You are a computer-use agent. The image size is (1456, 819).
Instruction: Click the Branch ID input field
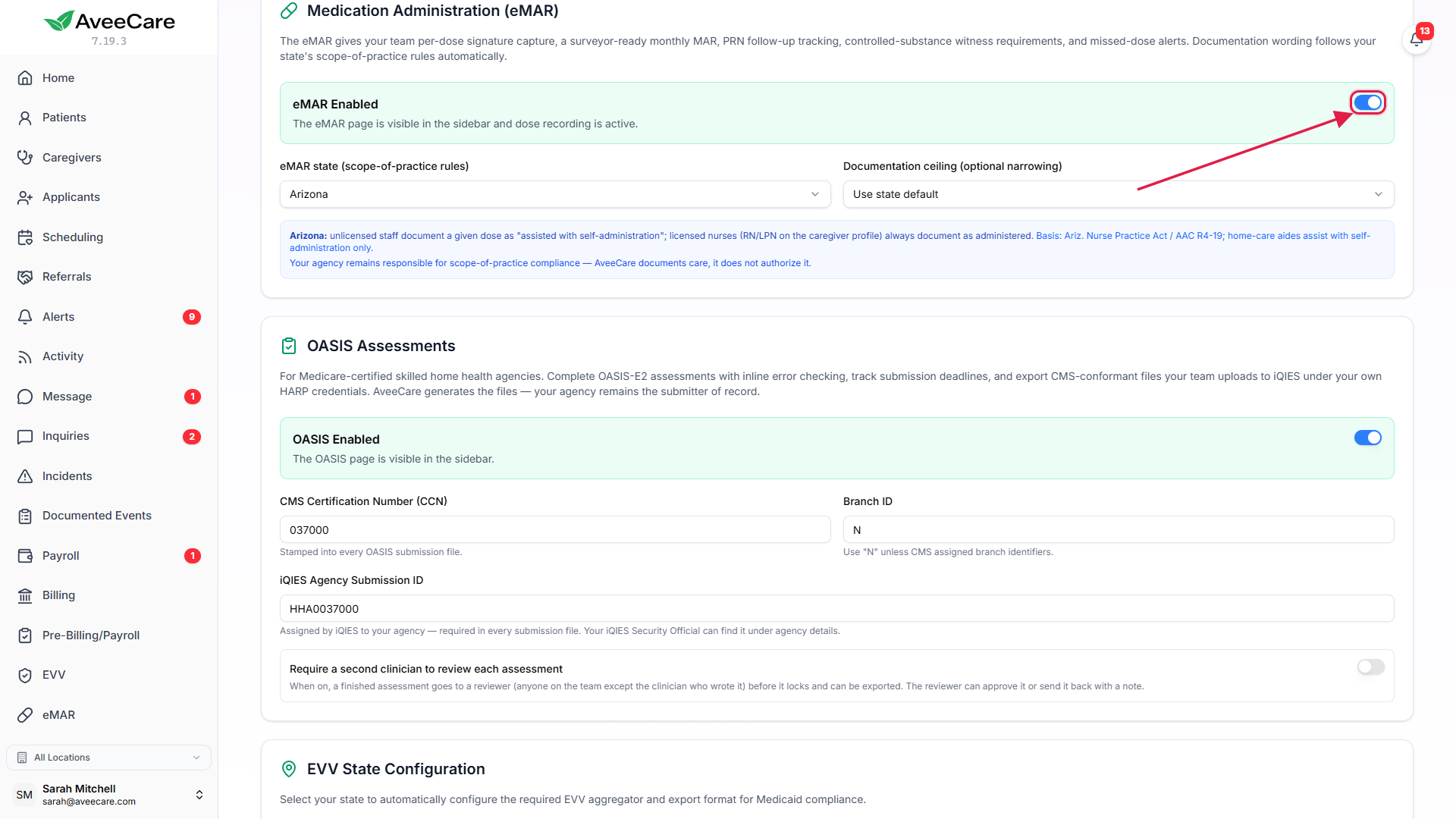[1119, 529]
